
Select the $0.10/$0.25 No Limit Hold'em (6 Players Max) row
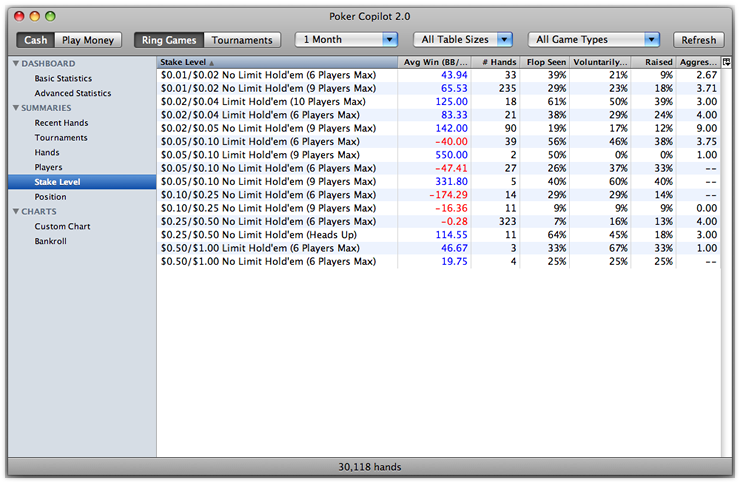click(438, 195)
